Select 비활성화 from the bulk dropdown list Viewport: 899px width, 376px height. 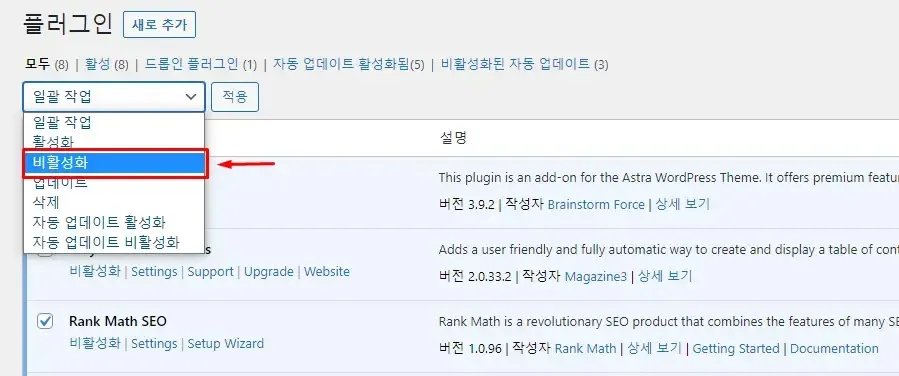point(115,163)
